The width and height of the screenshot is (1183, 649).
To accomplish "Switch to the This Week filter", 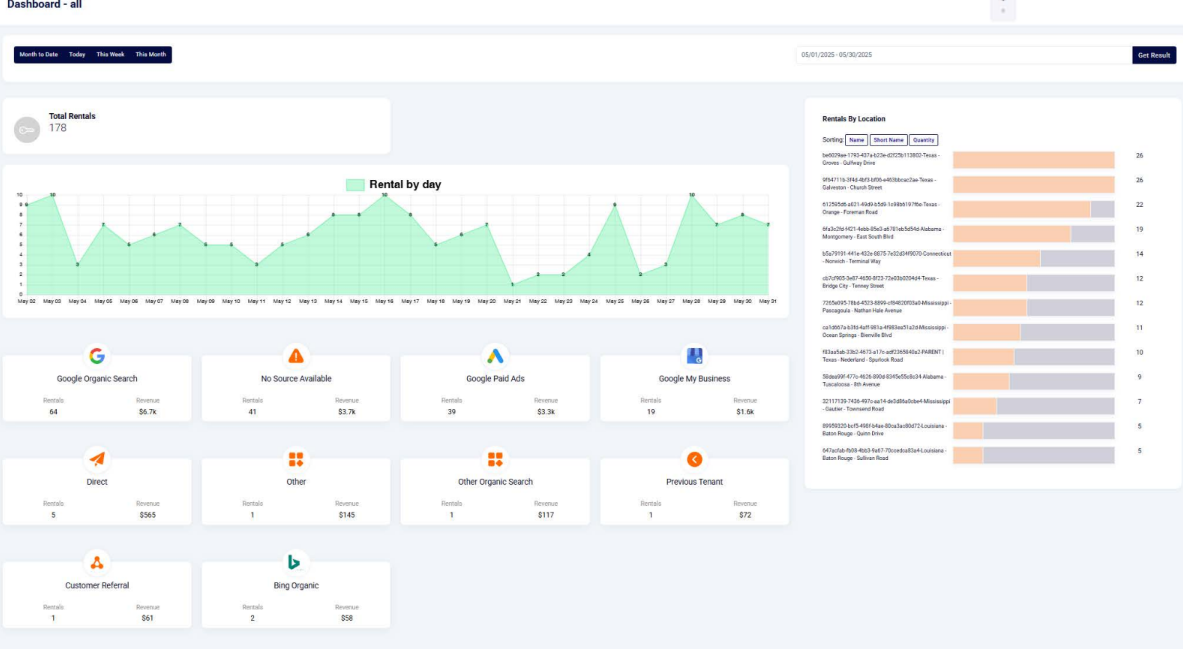I will point(110,55).
